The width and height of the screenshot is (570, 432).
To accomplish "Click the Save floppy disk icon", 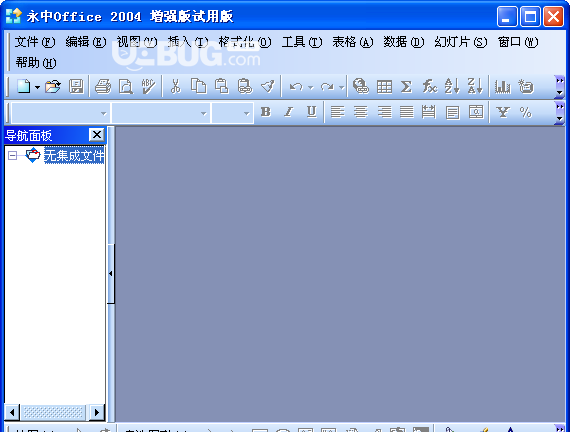I will click(x=76, y=87).
